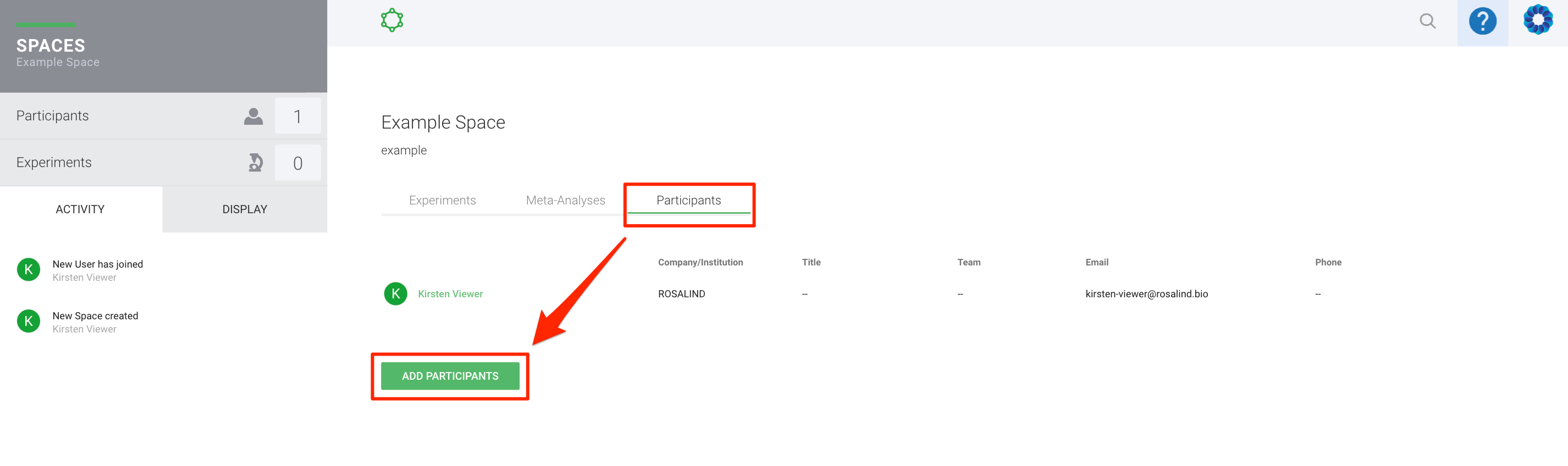The width and height of the screenshot is (1568, 466).
Task: Click the Experiments count box showing 0
Action: tap(297, 163)
